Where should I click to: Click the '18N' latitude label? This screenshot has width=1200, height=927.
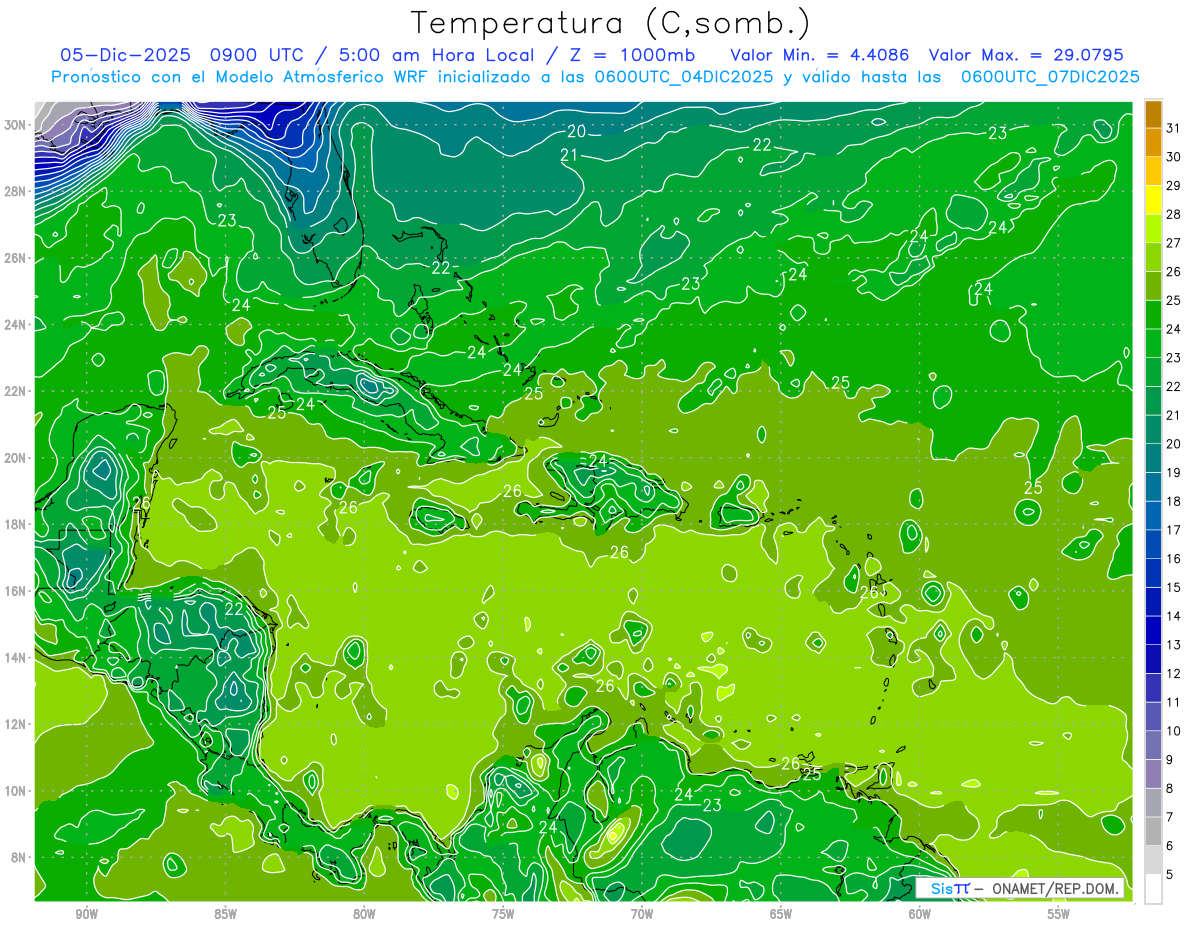(15, 524)
